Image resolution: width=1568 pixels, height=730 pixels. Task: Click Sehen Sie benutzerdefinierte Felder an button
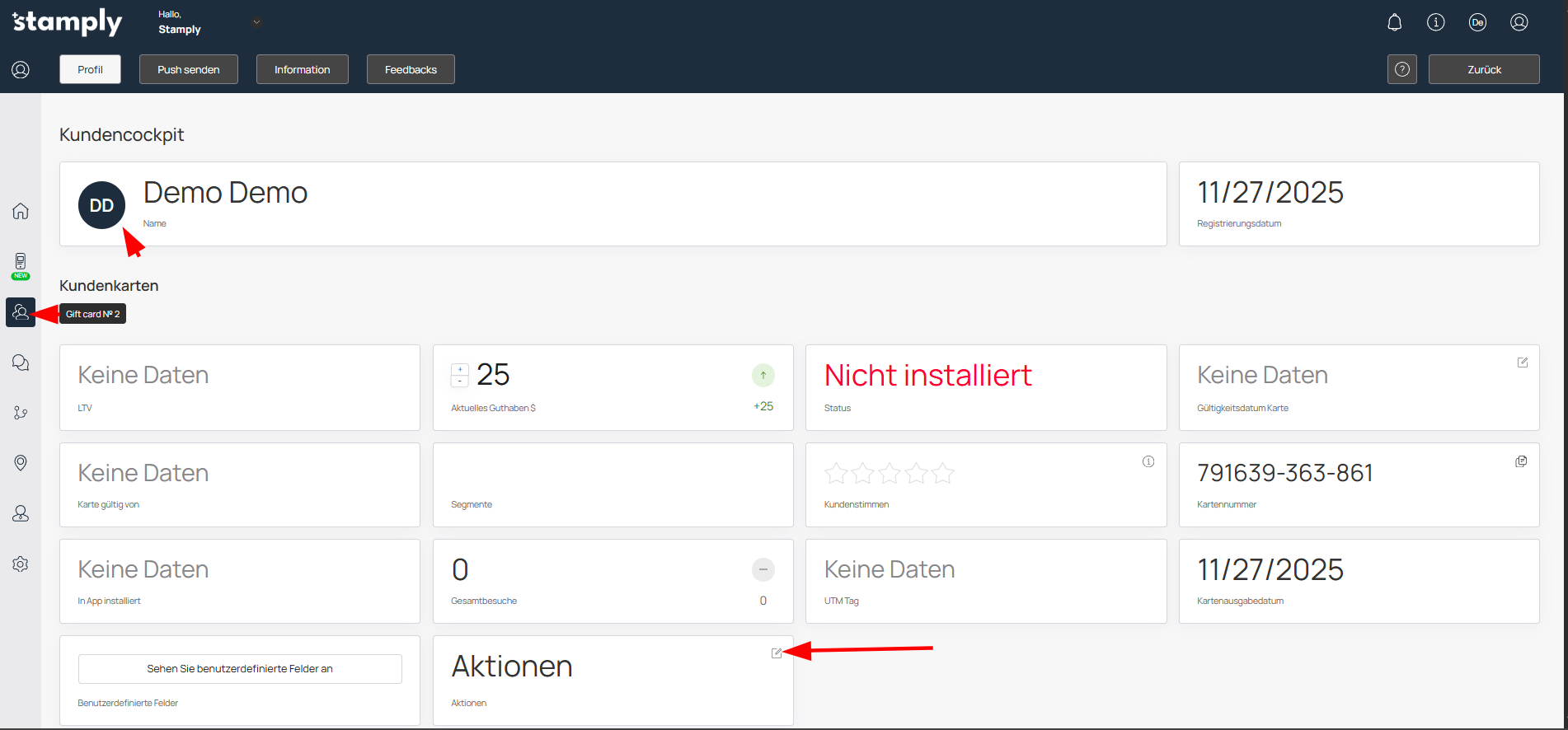tap(240, 669)
